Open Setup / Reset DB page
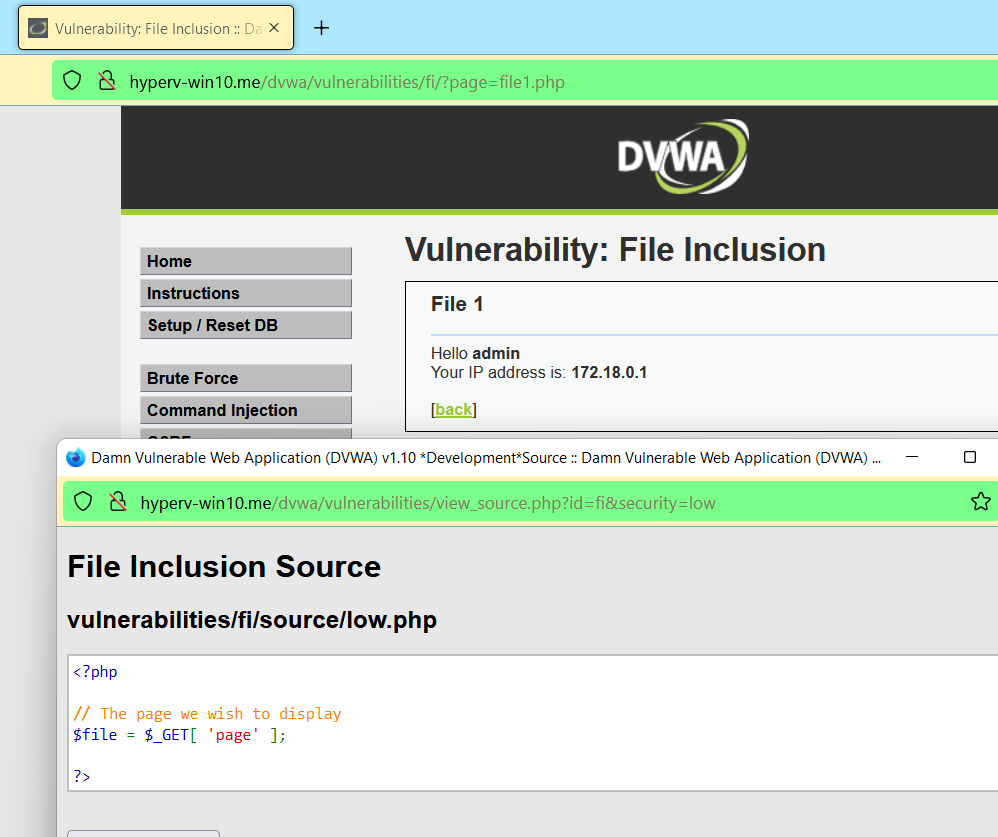 [x=246, y=325]
